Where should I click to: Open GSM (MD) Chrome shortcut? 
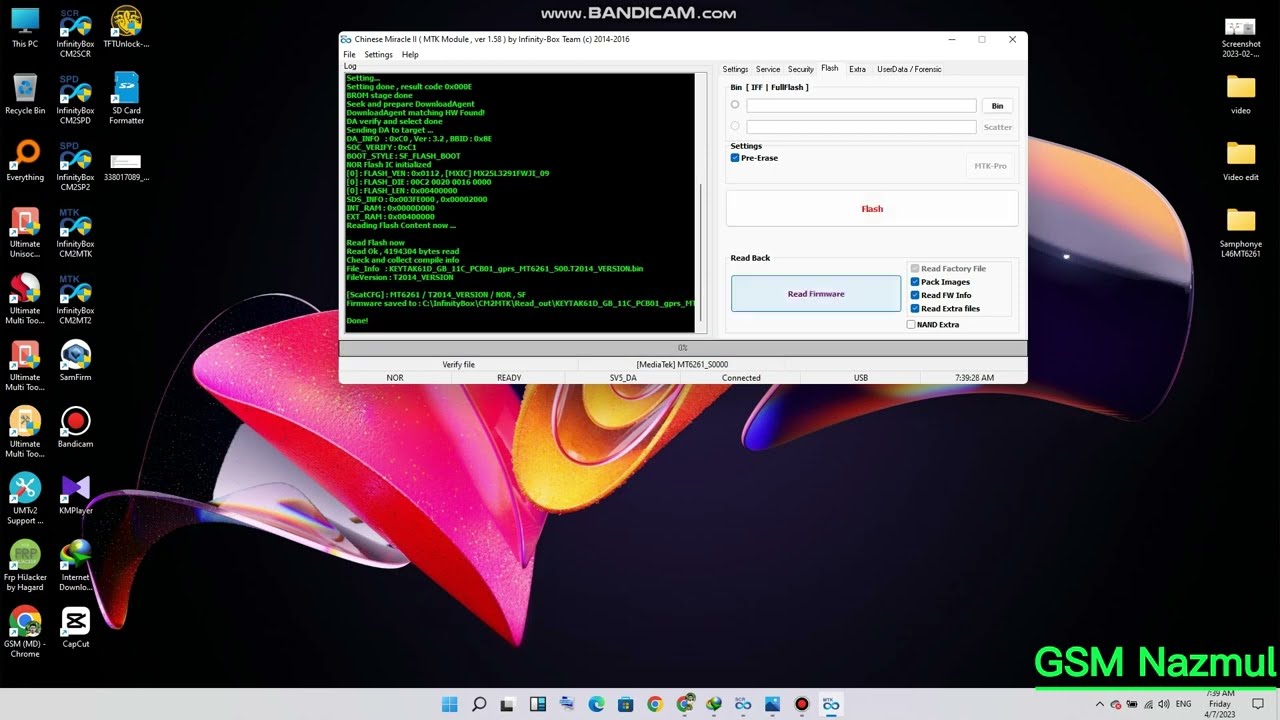click(25, 633)
